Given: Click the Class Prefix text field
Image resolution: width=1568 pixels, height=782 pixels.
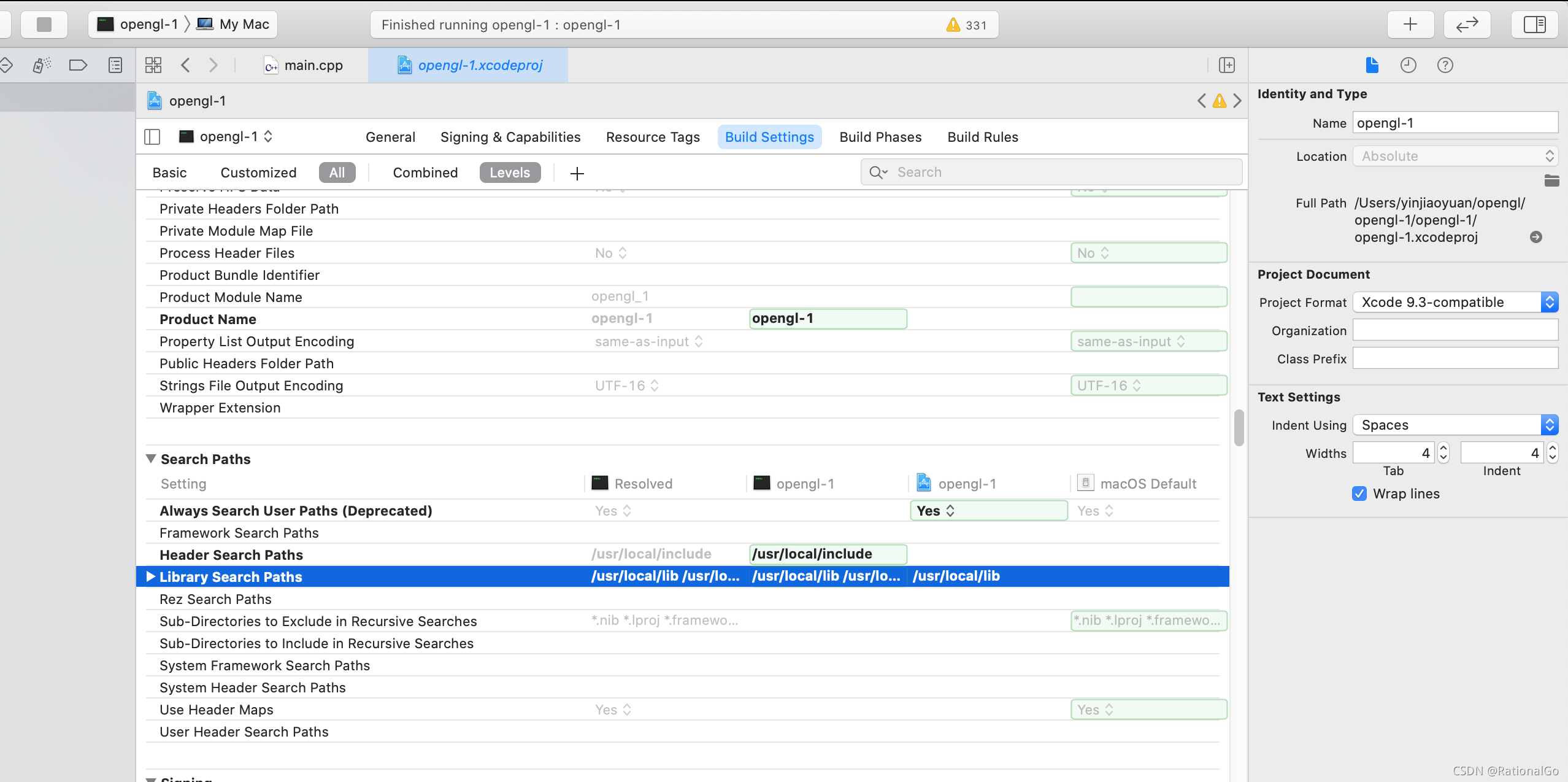Looking at the screenshot, I should (1455, 358).
